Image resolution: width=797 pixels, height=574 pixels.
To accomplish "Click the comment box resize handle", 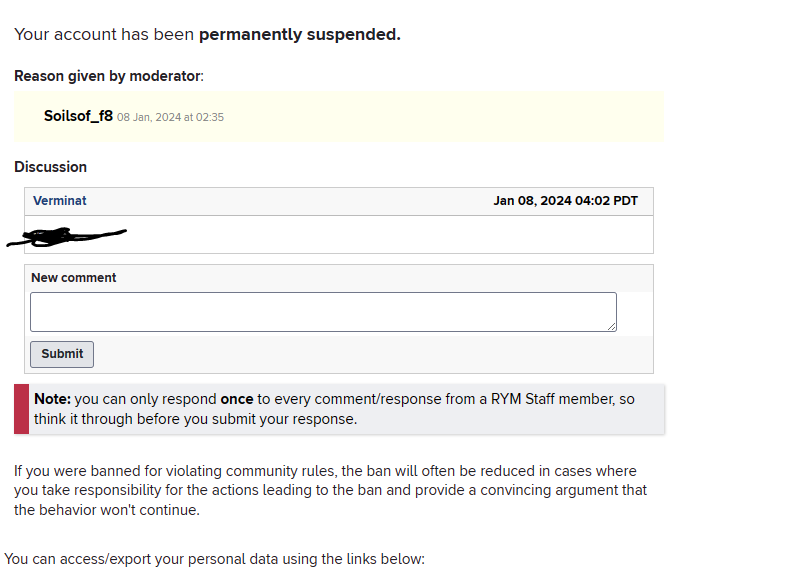I will coord(611,327).
